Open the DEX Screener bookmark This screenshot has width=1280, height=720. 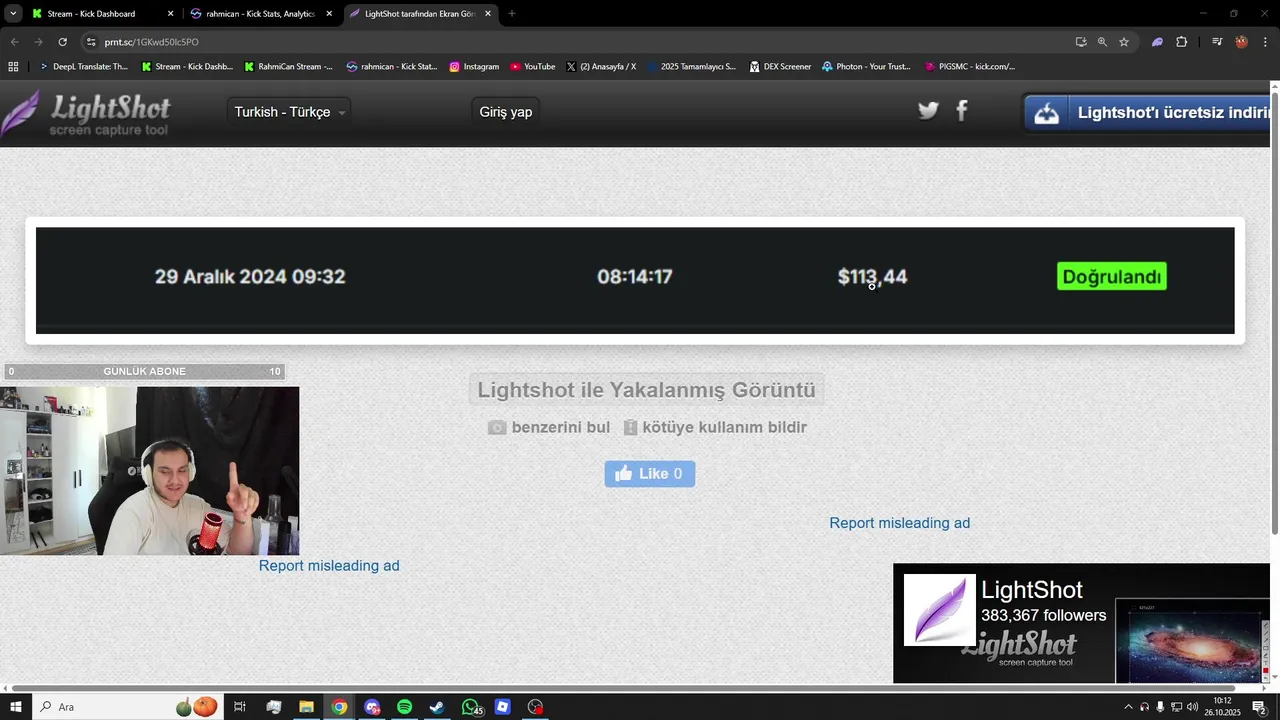(781, 67)
